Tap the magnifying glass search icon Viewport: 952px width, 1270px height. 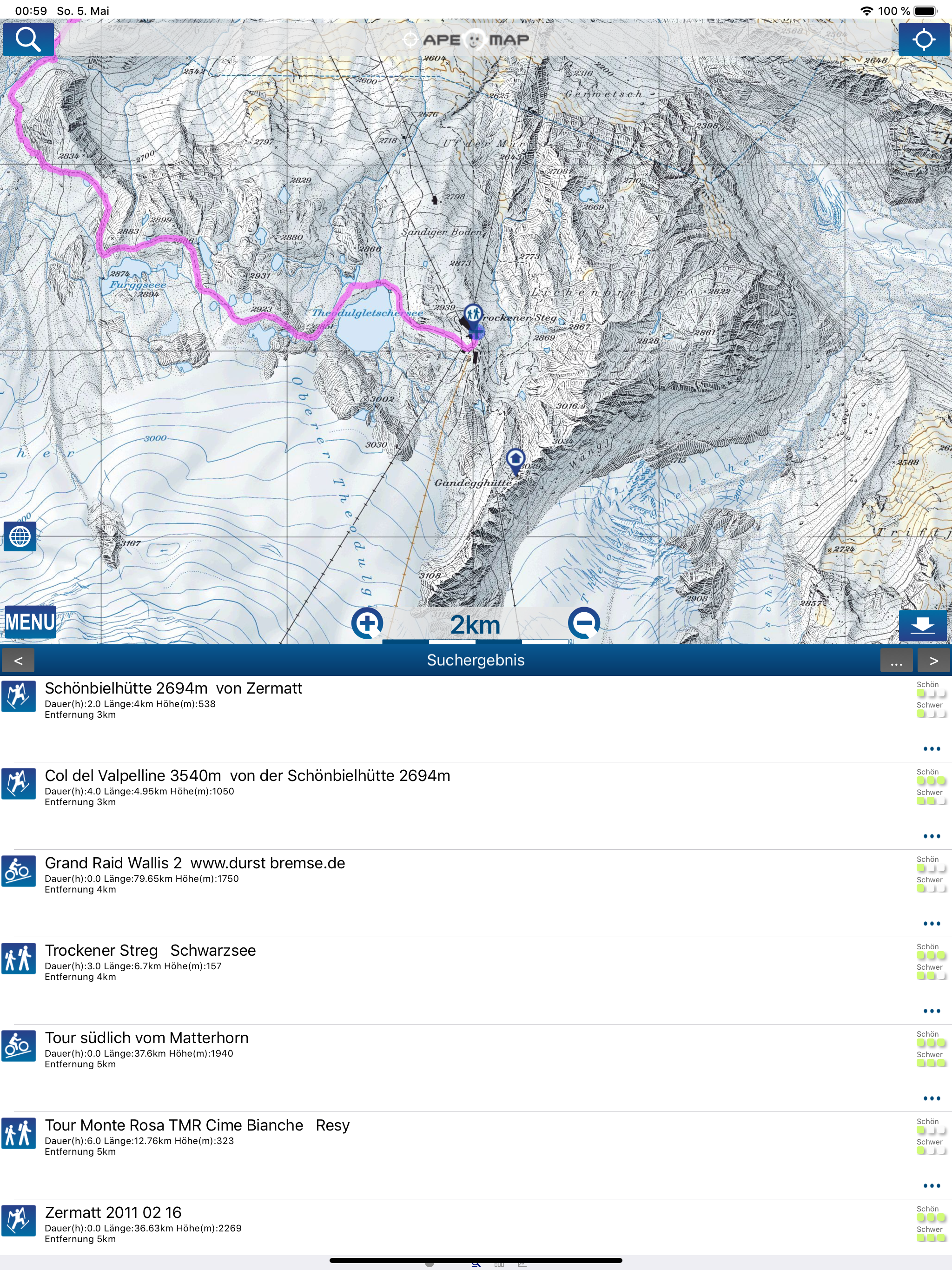tap(28, 39)
